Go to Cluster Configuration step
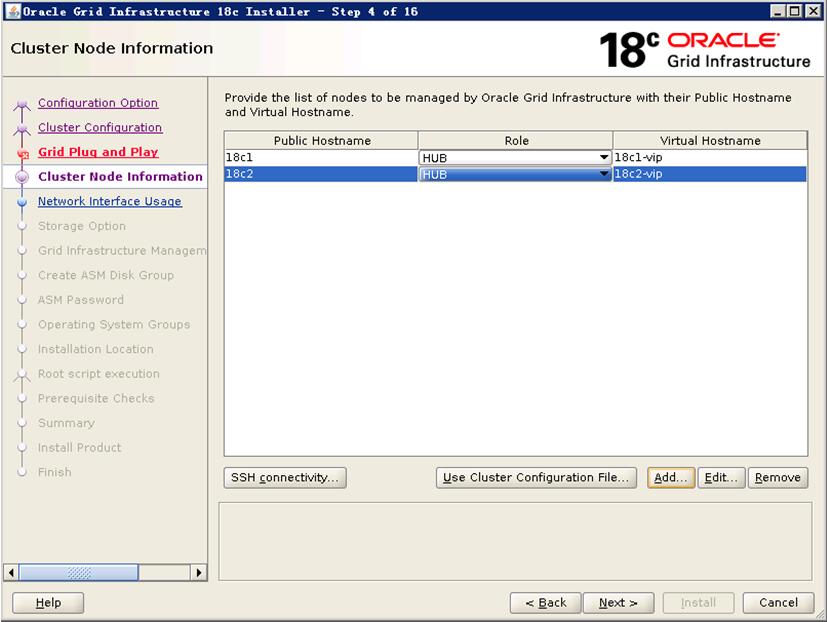 click(x=100, y=128)
